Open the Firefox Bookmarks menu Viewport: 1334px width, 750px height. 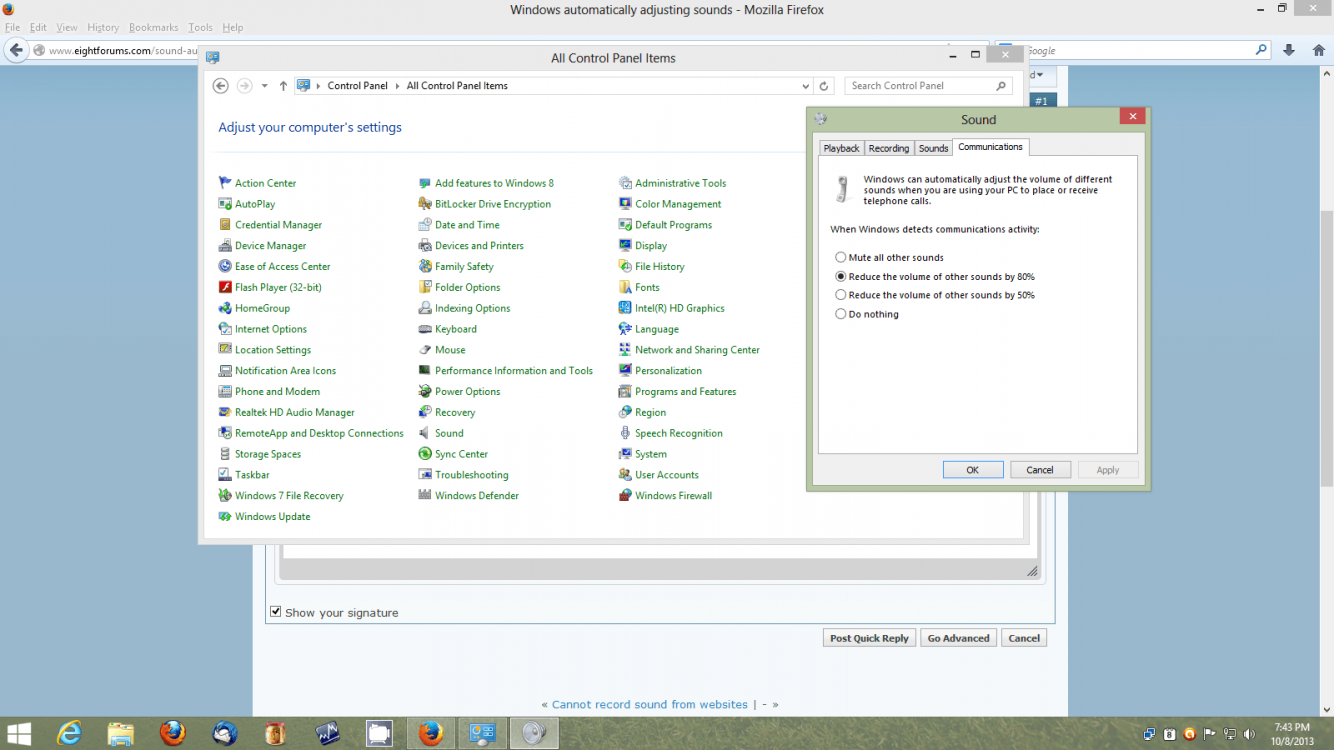coord(154,27)
